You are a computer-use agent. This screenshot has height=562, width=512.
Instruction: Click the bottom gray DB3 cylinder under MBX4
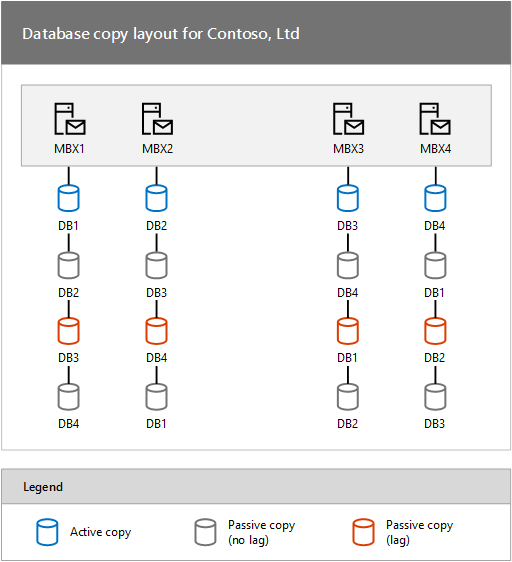click(435, 397)
